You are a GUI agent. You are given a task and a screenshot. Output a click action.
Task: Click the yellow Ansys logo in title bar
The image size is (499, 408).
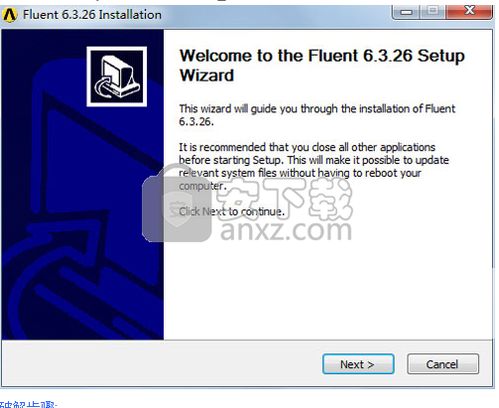pyautogui.click(x=9, y=15)
